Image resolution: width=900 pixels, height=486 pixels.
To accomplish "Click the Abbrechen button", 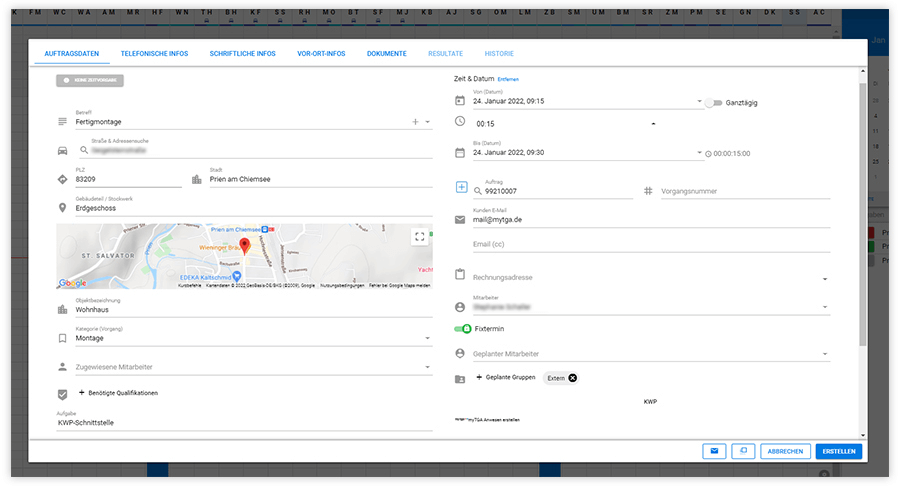I will click(x=785, y=451).
